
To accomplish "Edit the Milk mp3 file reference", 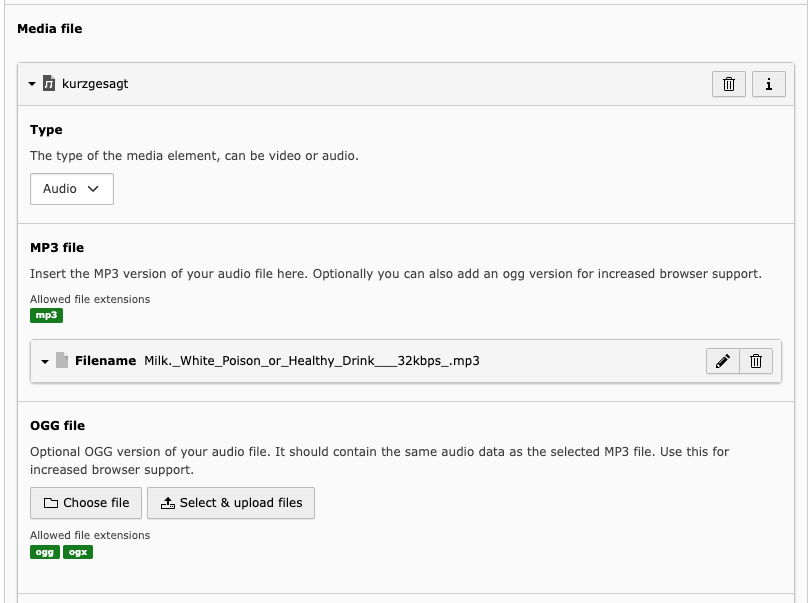I will 722,361.
